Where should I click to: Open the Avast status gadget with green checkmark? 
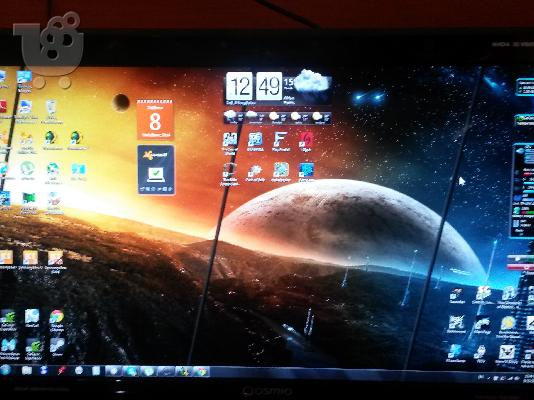(156, 170)
